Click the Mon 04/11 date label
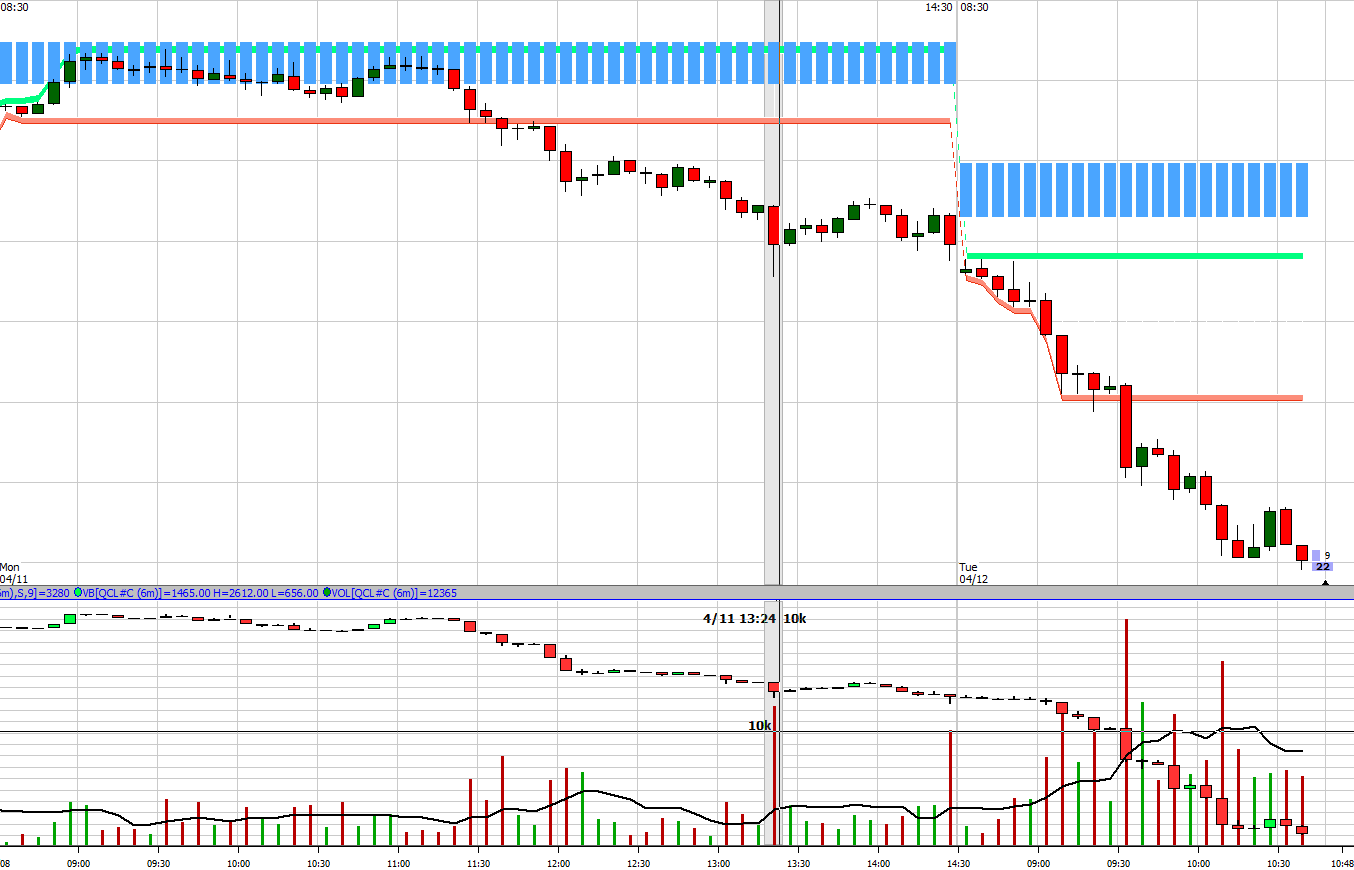Image resolution: width=1354 pixels, height=870 pixels. pos(13,572)
